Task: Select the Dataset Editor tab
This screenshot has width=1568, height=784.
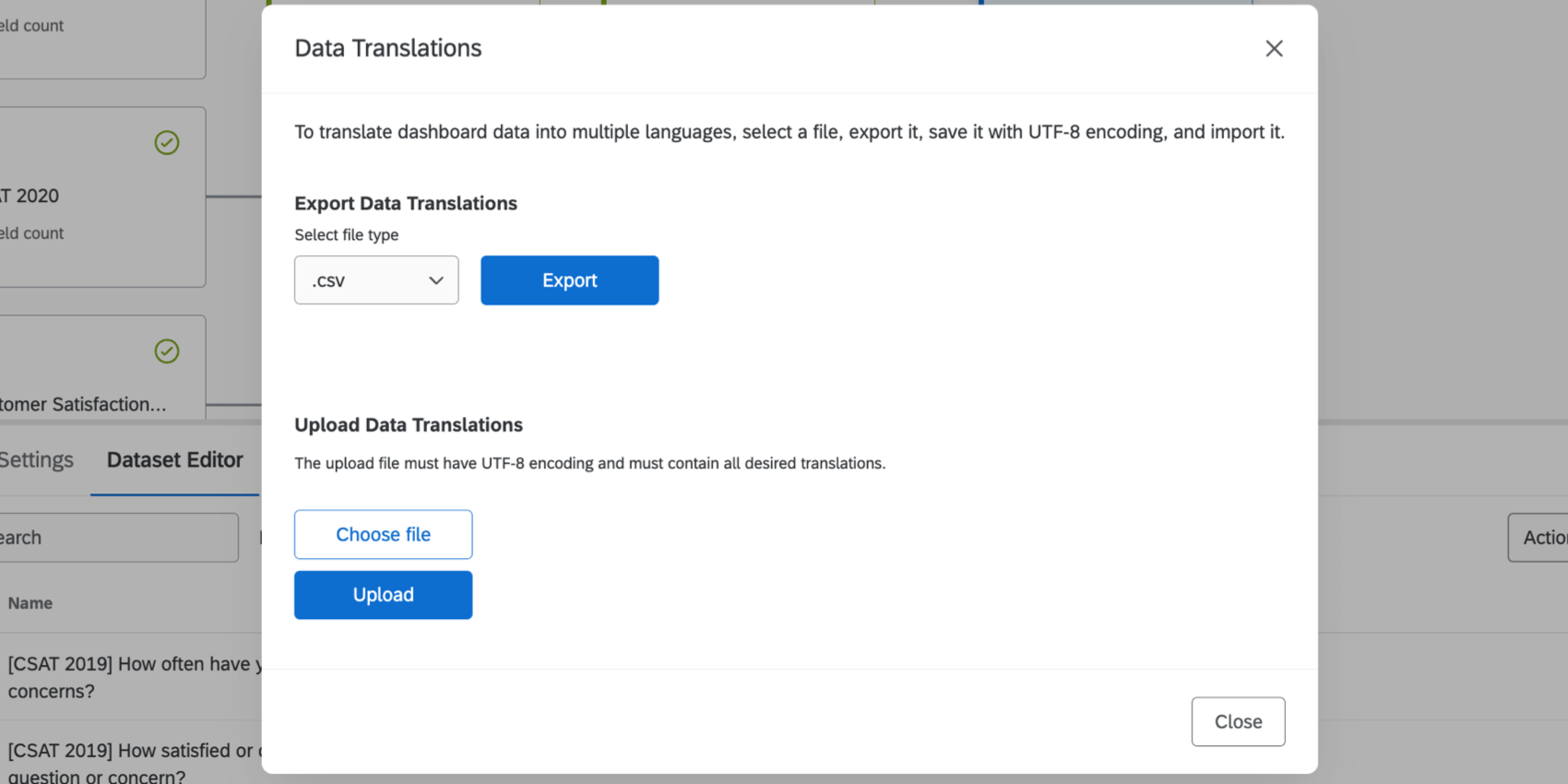Action: [x=174, y=459]
